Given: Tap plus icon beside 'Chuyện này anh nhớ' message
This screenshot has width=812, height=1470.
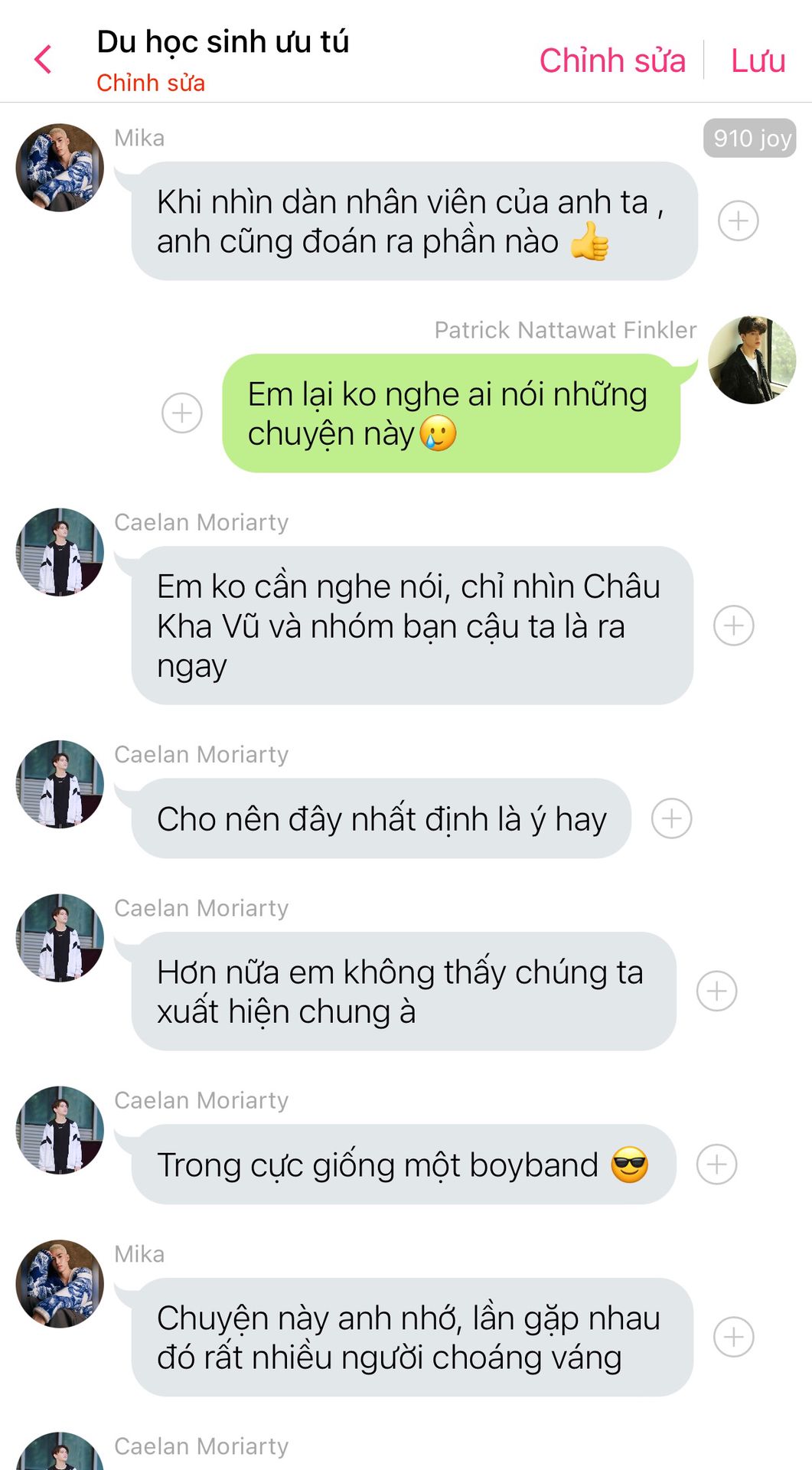Looking at the screenshot, I should click(x=733, y=1337).
